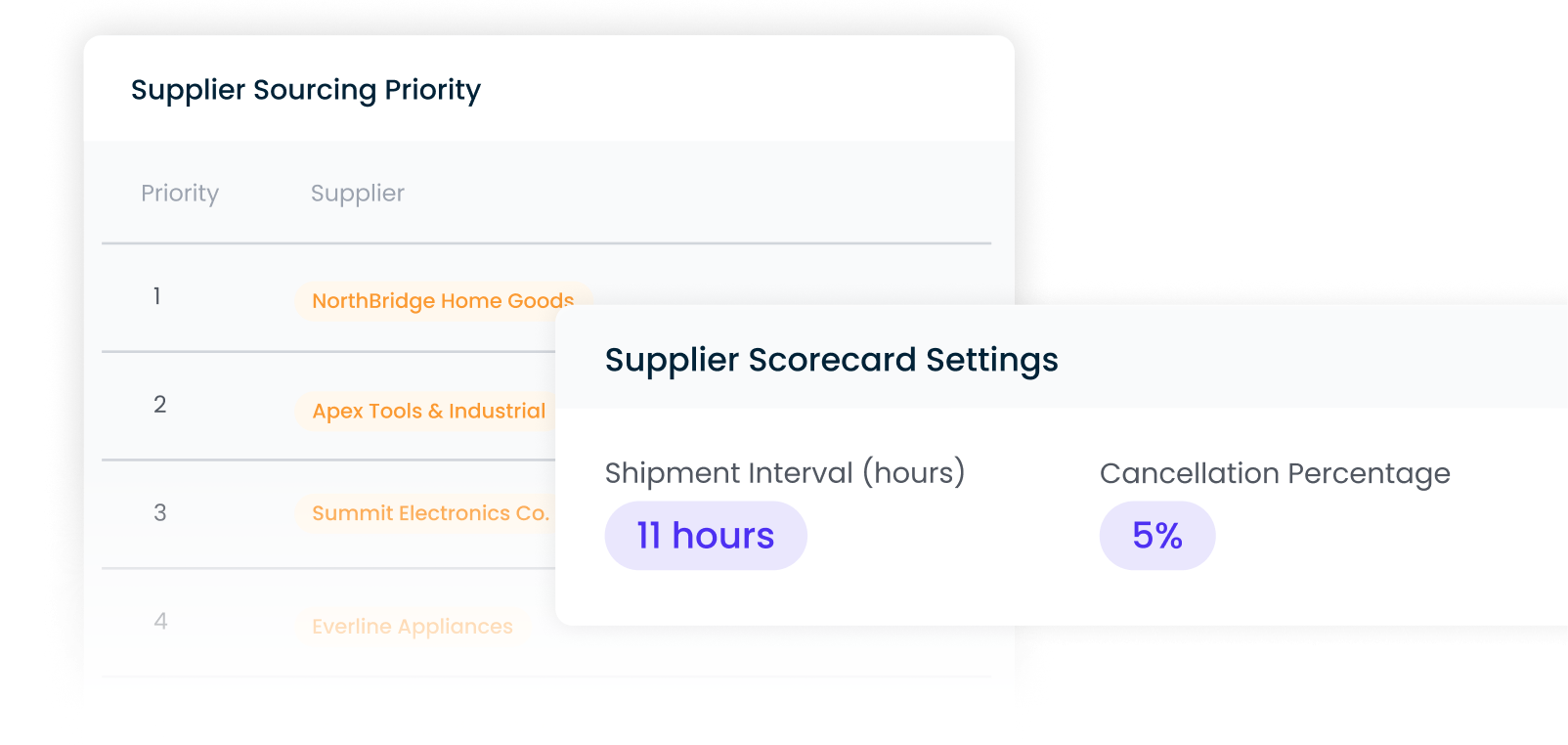1568x745 pixels.
Task: Click the Supplier column header
Action: click(x=358, y=194)
